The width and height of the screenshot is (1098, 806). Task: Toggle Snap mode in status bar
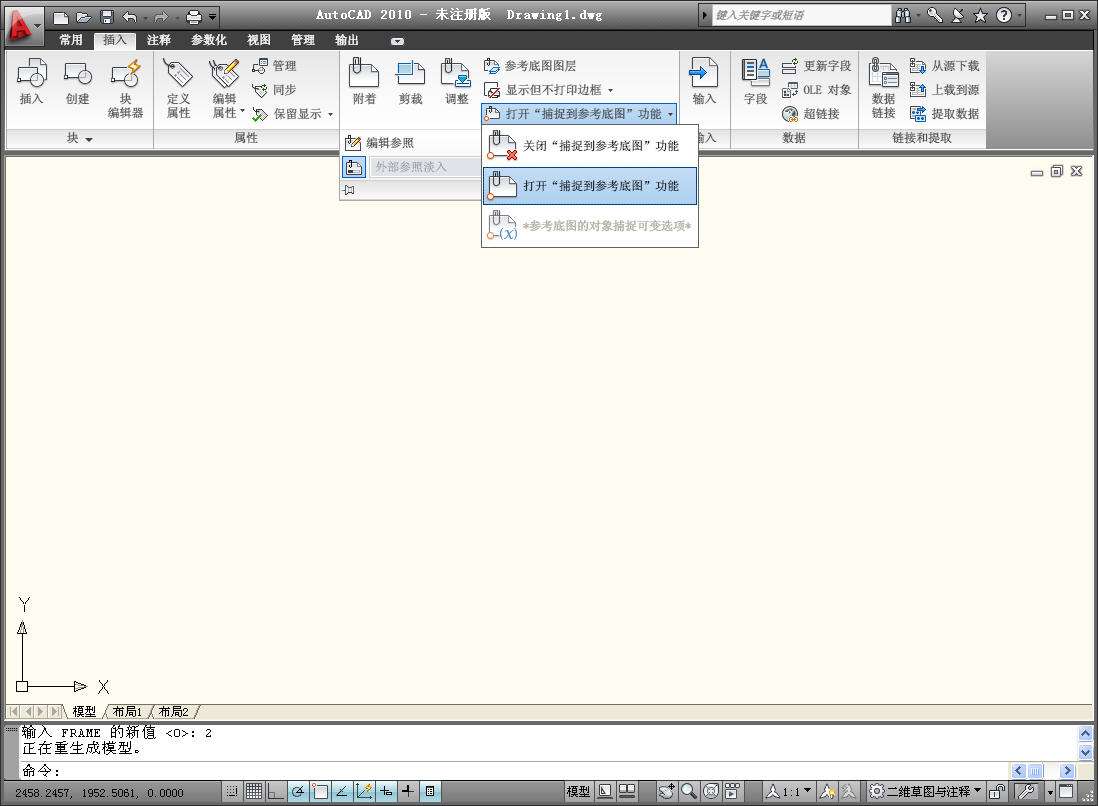(x=232, y=791)
